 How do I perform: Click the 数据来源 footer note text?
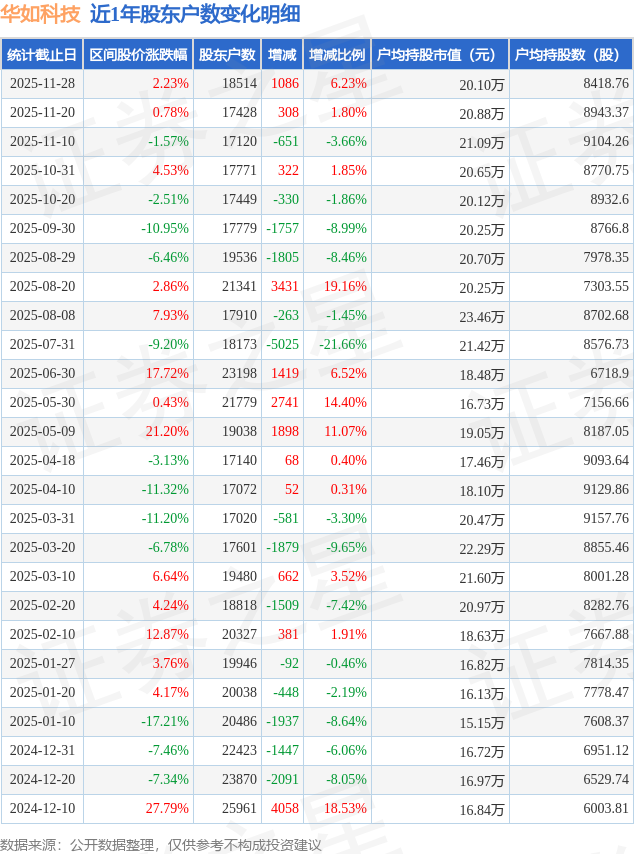click(x=161, y=845)
